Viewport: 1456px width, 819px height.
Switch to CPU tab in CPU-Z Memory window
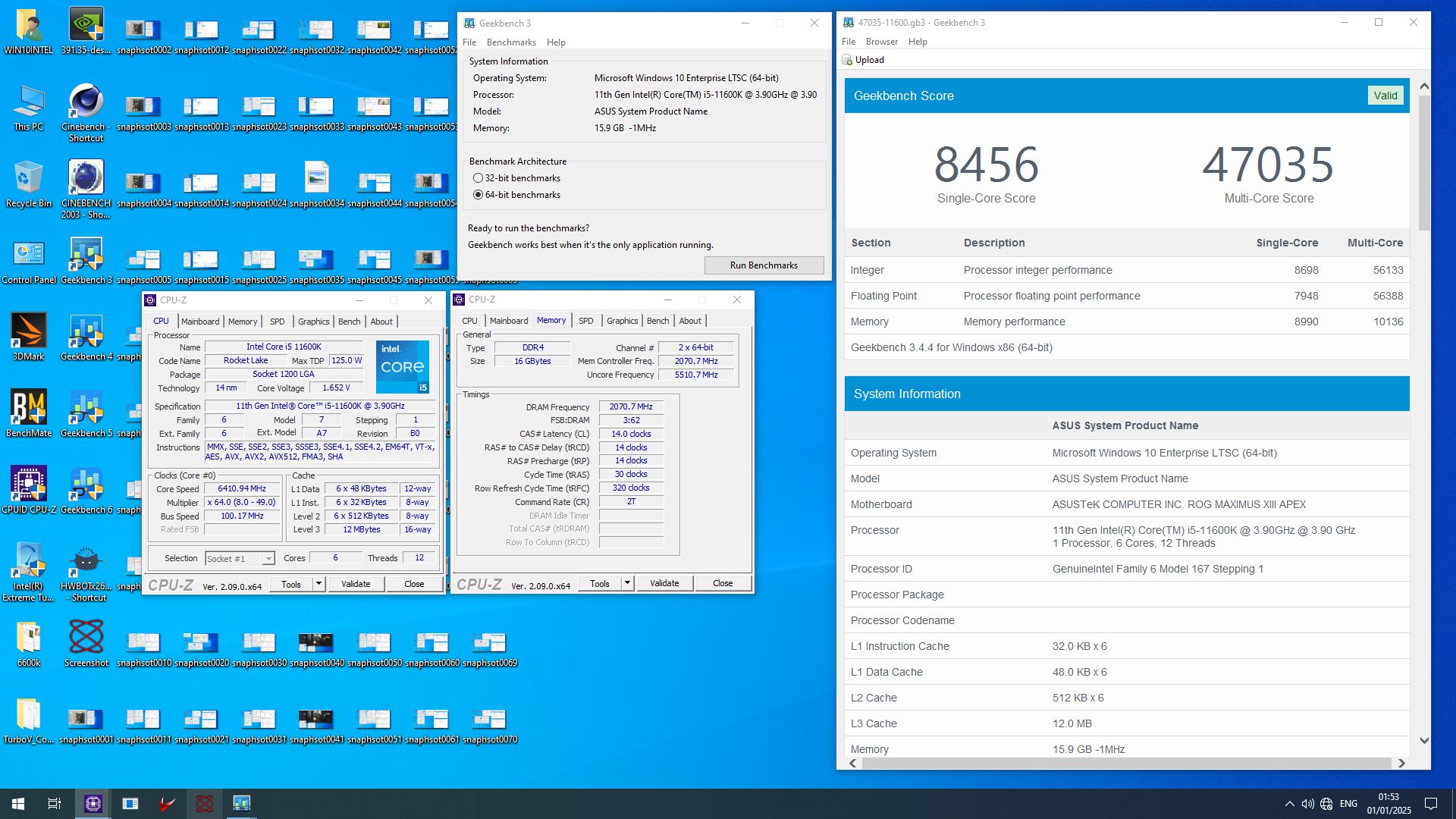tap(469, 321)
